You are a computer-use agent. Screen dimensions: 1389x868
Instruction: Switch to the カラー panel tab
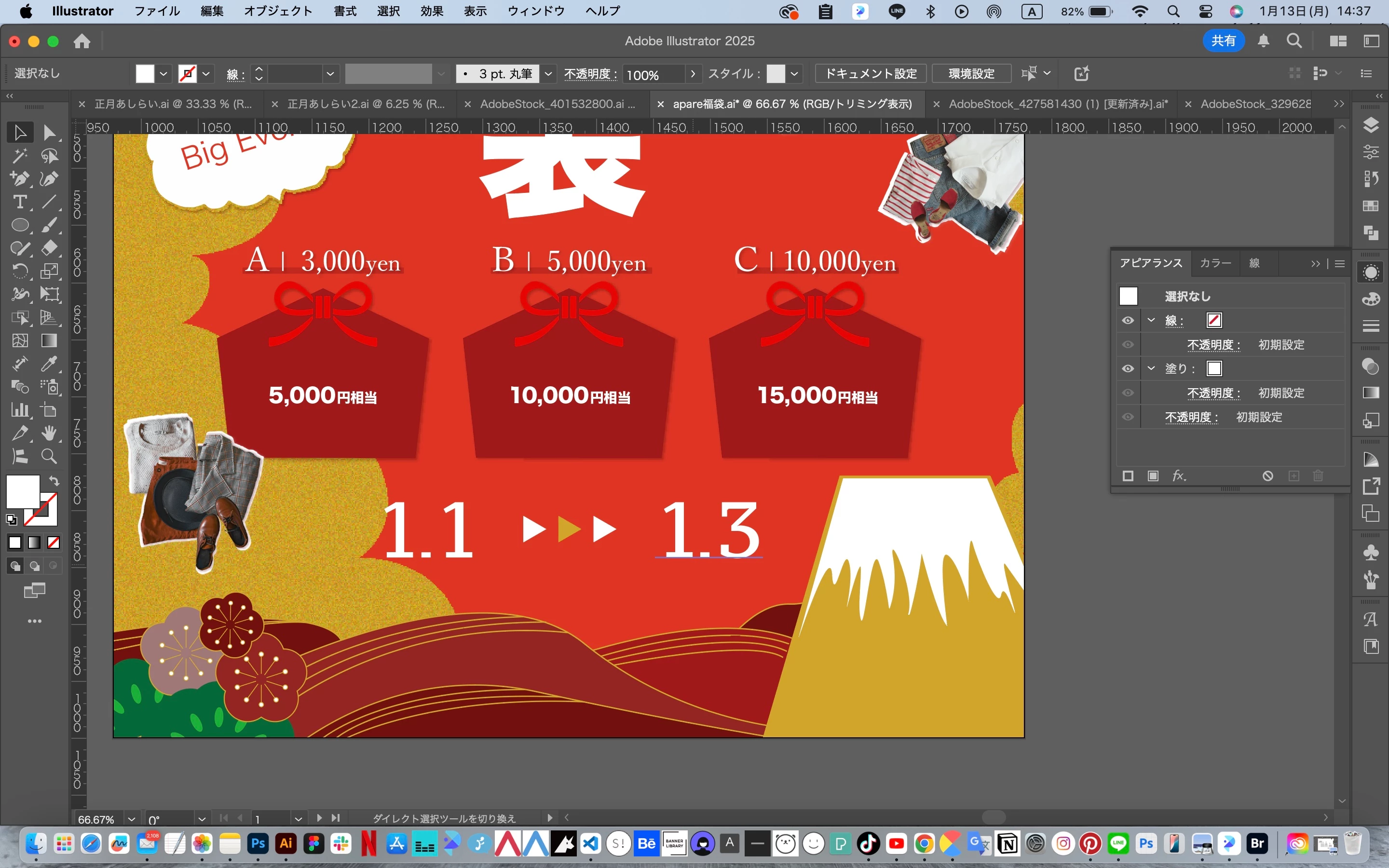pos(1215,263)
